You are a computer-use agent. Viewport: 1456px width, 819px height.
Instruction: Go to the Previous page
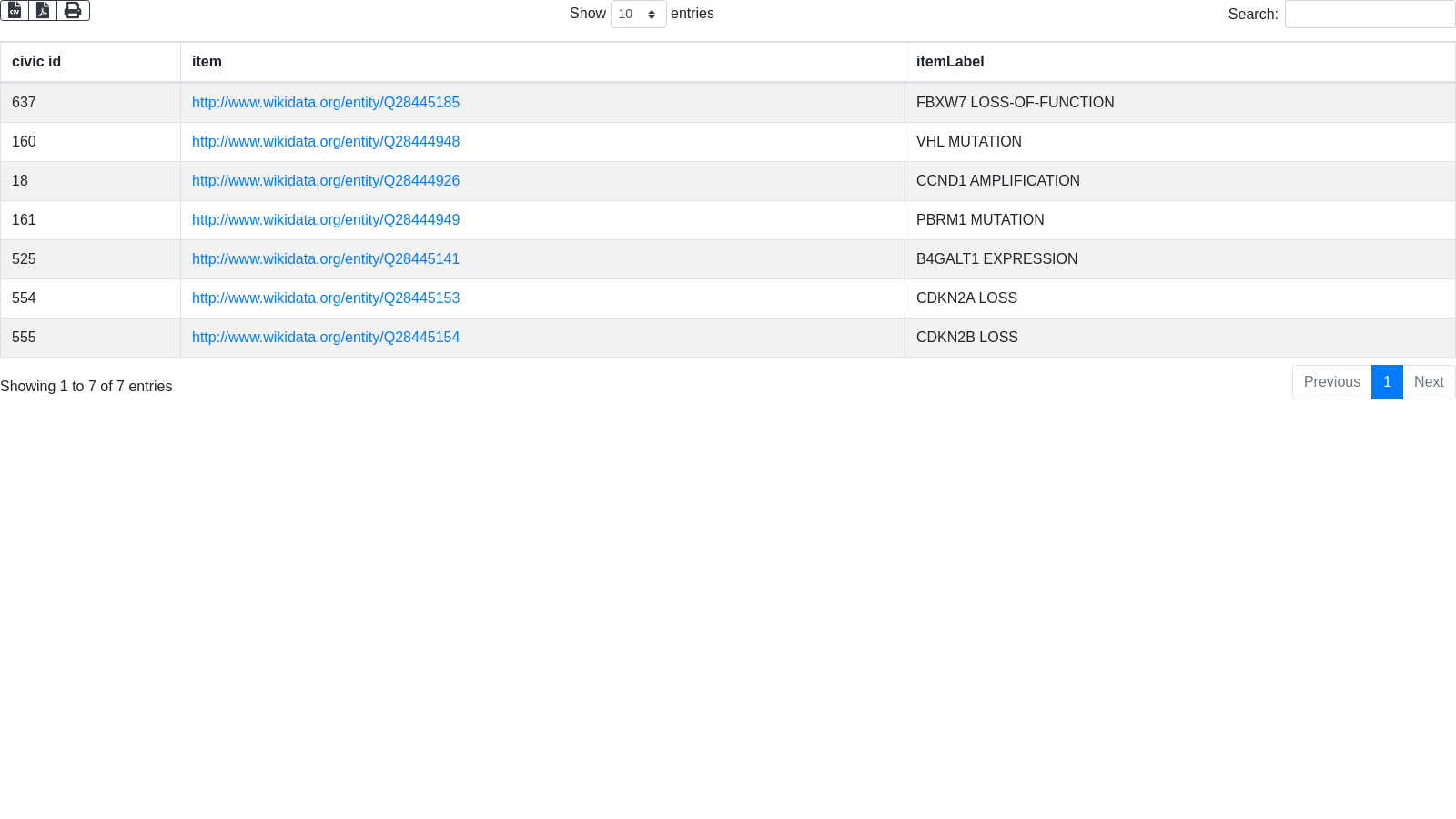1331,382
